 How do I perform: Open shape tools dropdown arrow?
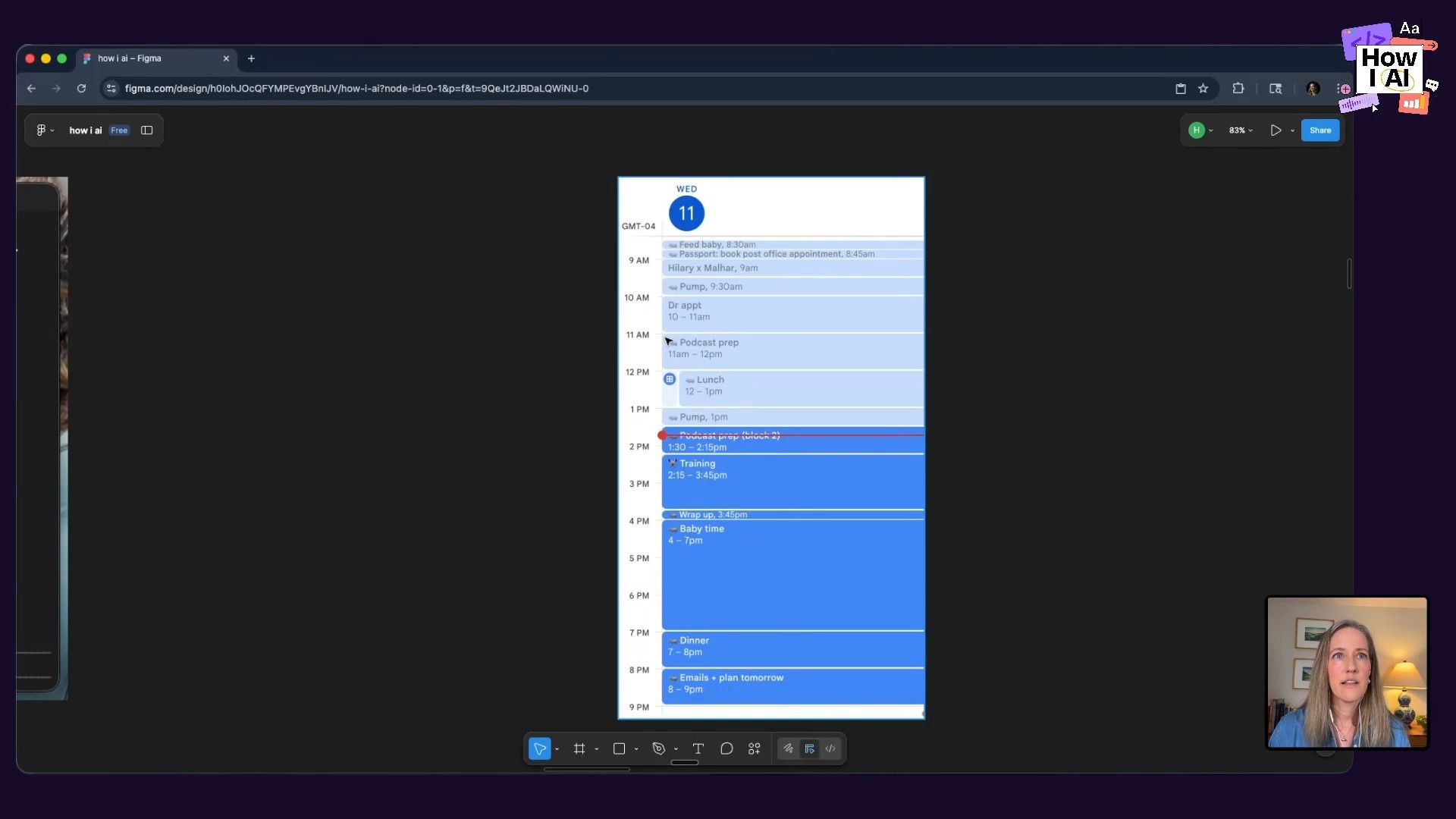(x=636, y=749)
